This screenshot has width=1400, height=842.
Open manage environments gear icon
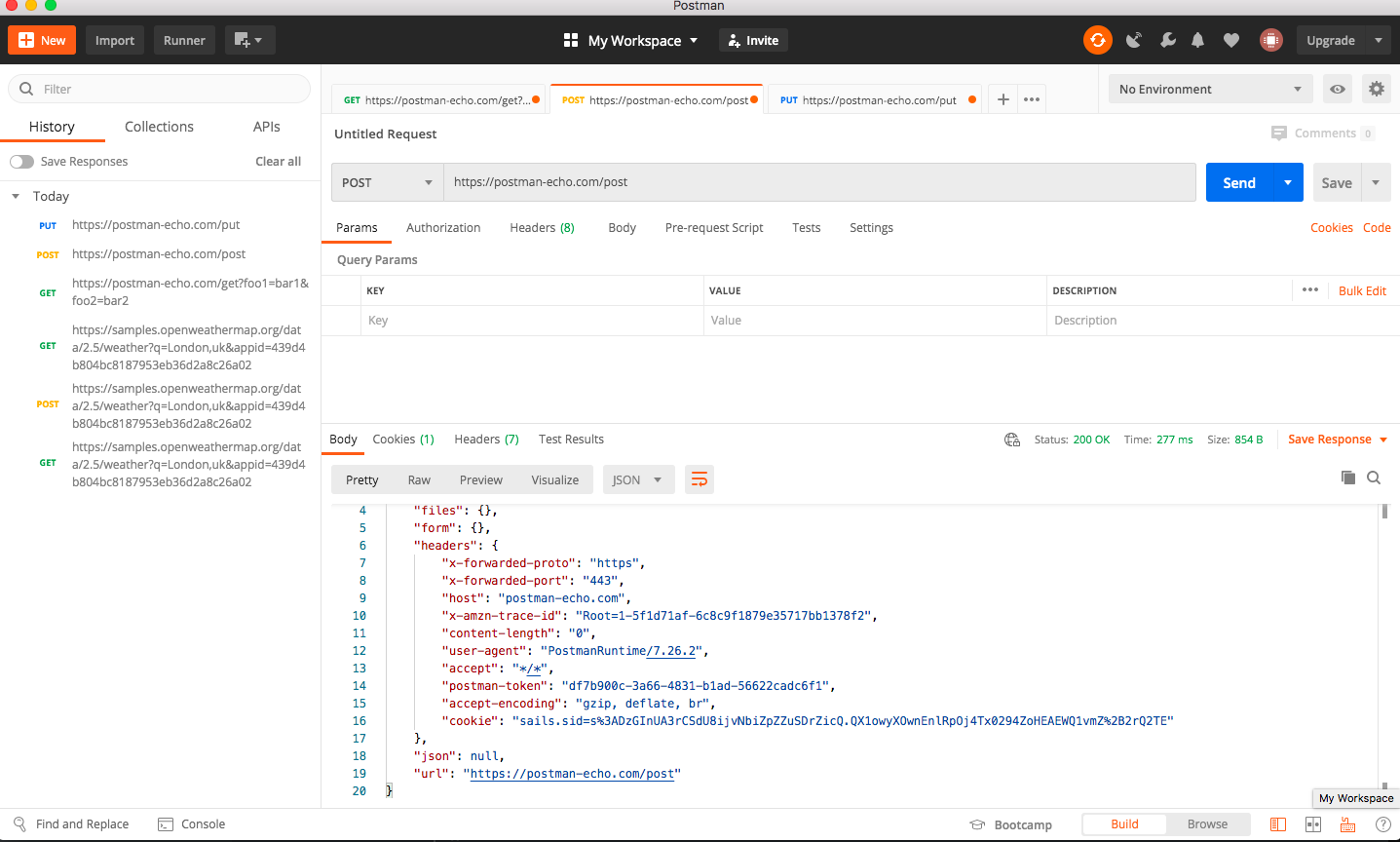click(x=1377, y=89)
